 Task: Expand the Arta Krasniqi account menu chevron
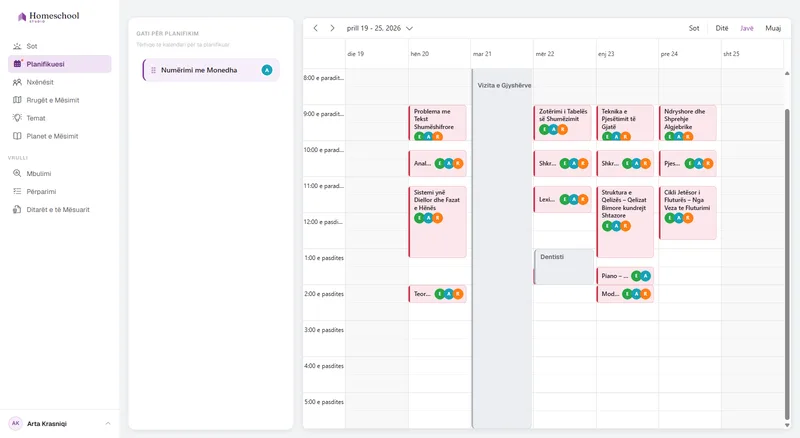108,423
